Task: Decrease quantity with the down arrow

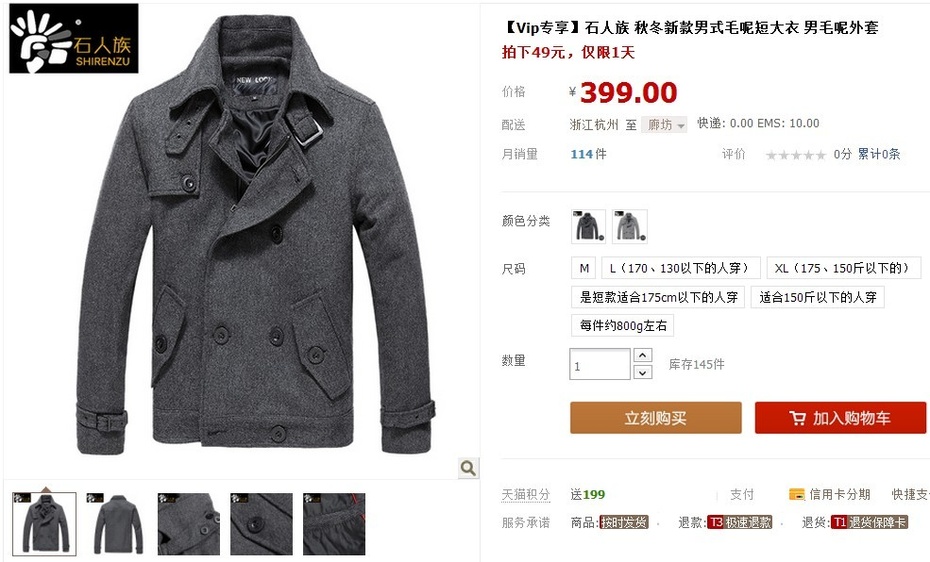Action: tap(643, 372)
